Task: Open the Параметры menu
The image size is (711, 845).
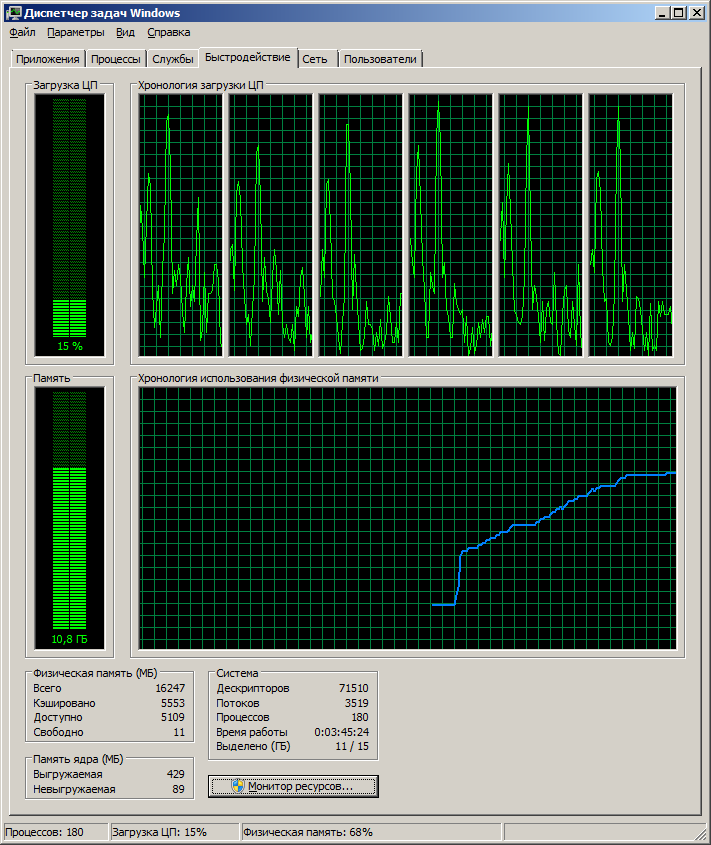Action: point(75,32)
